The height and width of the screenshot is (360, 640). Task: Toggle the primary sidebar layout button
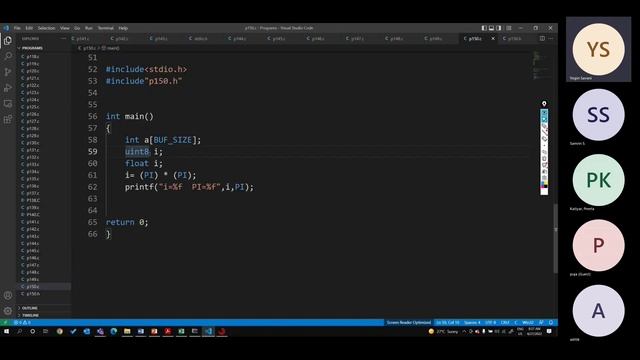[484, 28]
